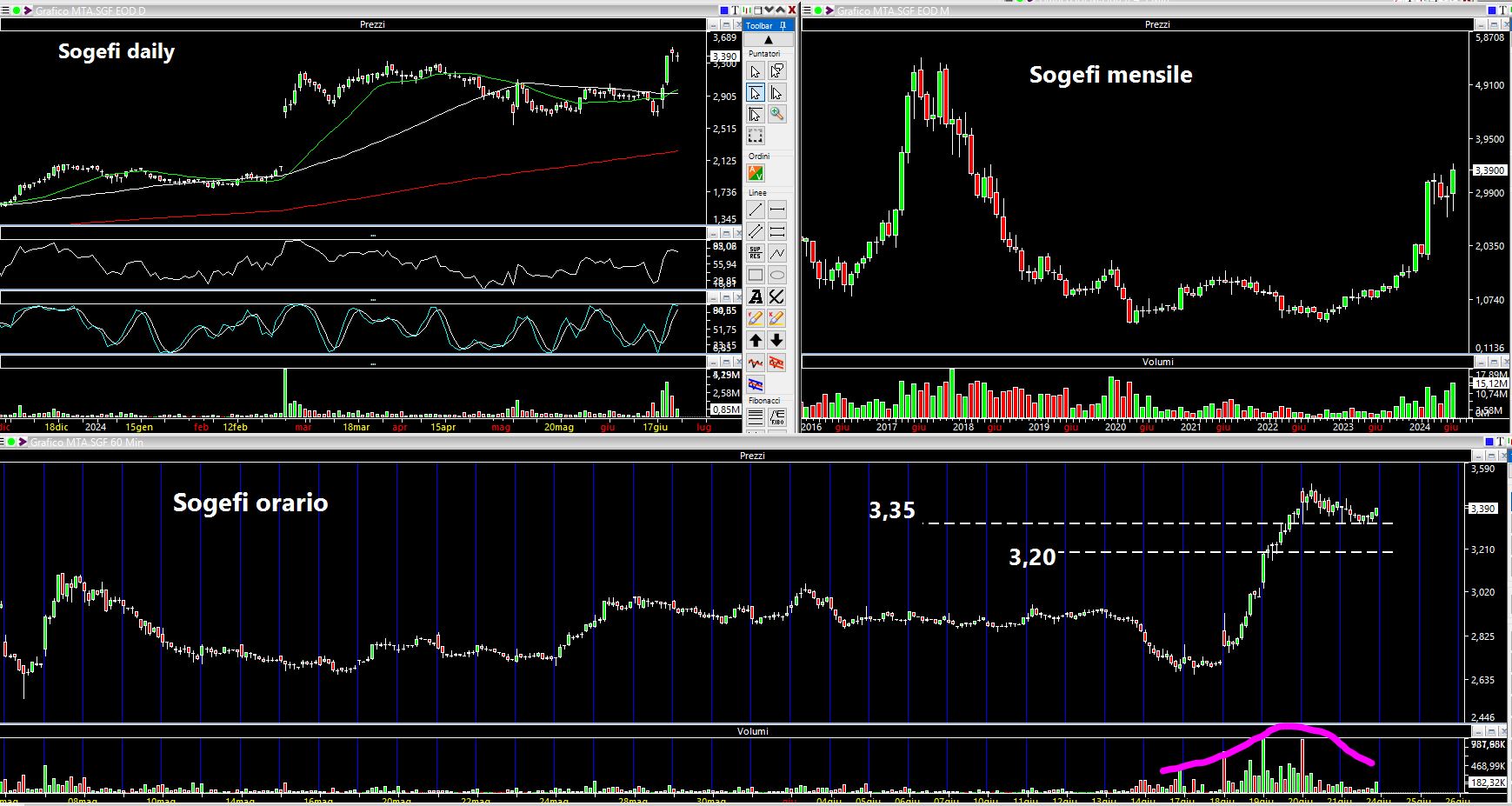Image resolution: width=1512 pixels, height=806 pixels.
Task: Select the zigzag polyline tool
Action: pos(776,253)
